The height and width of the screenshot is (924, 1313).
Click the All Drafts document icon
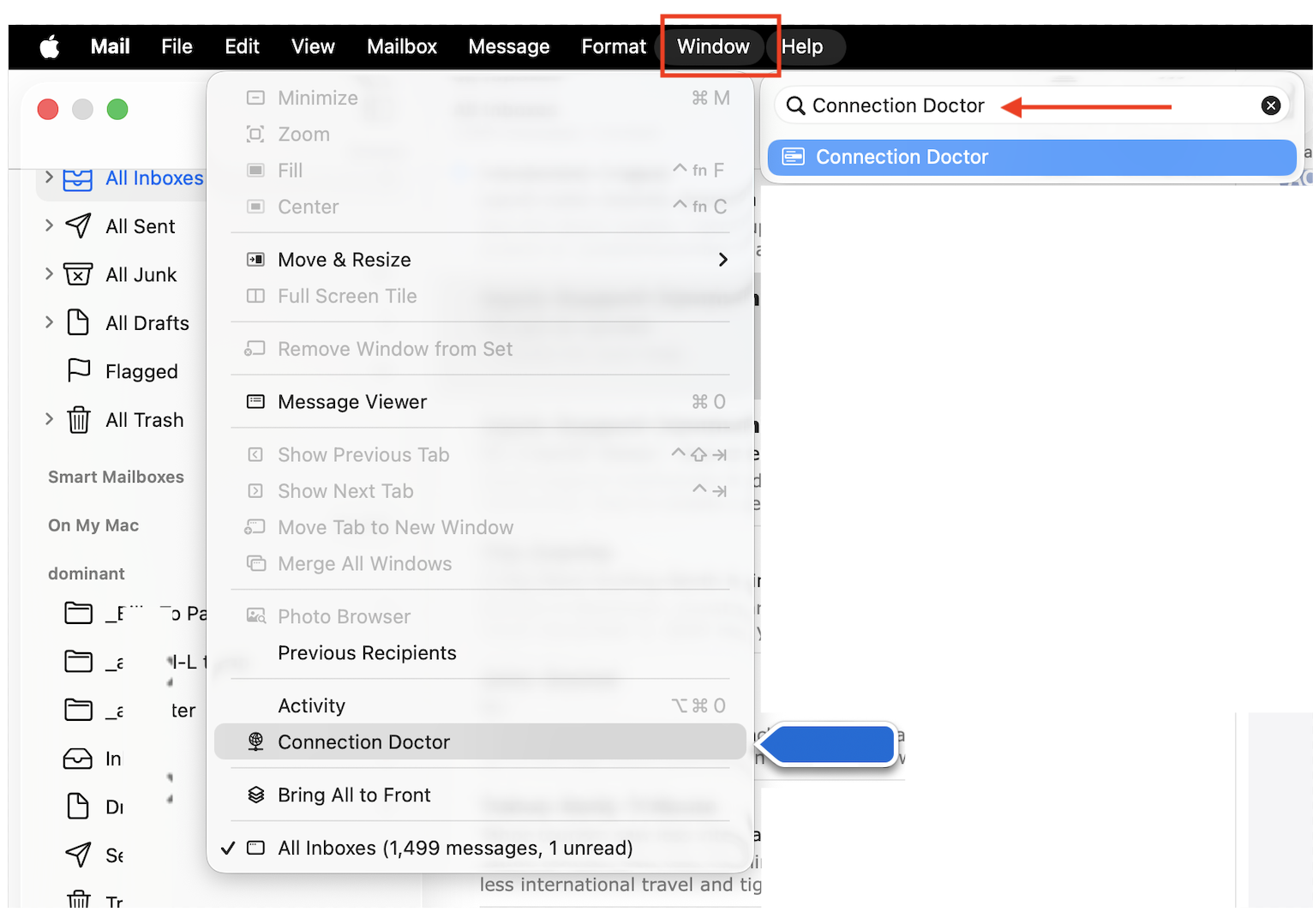coord(78,322)
